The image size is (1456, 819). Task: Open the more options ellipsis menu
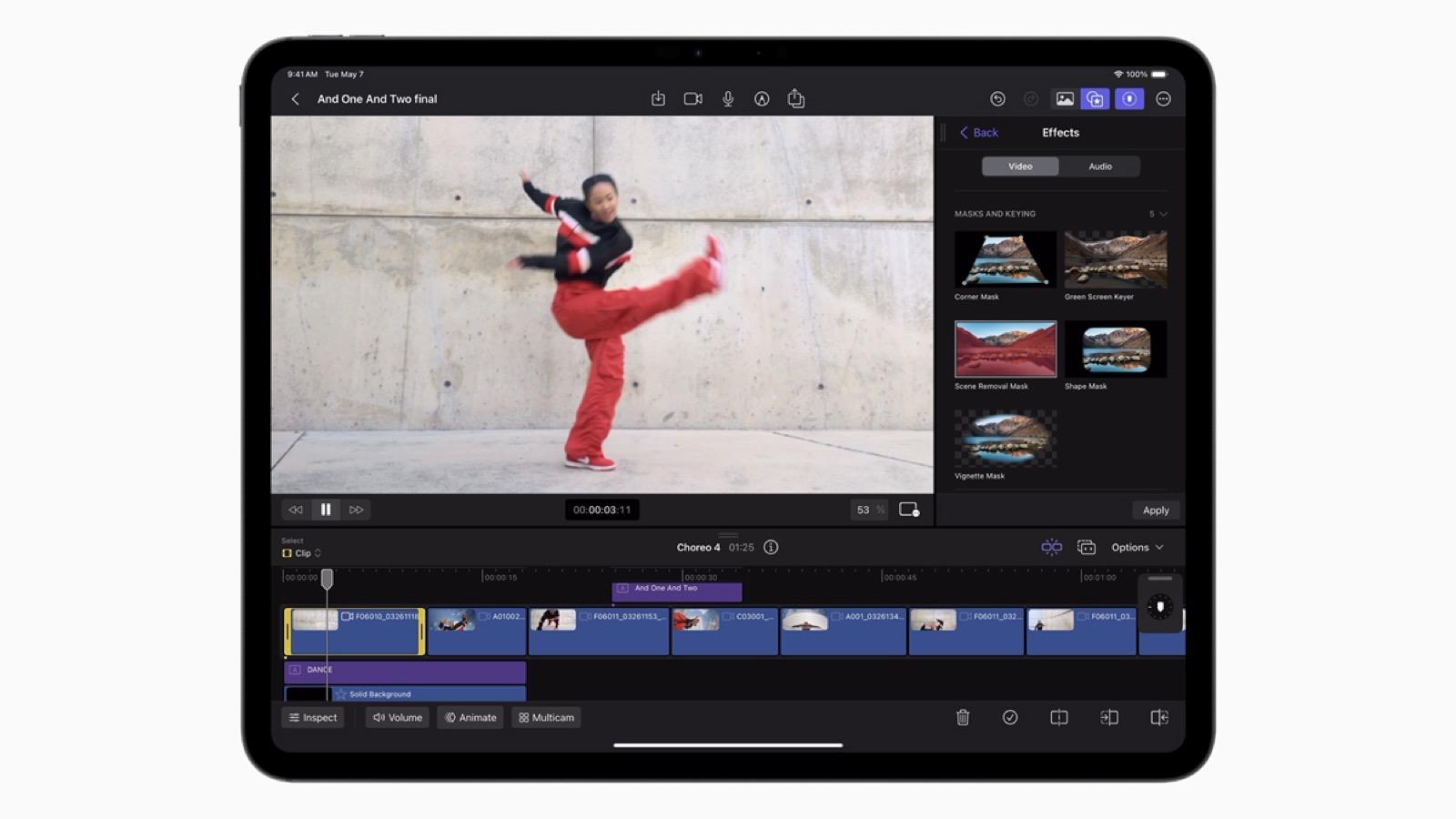coord(1163,99)
